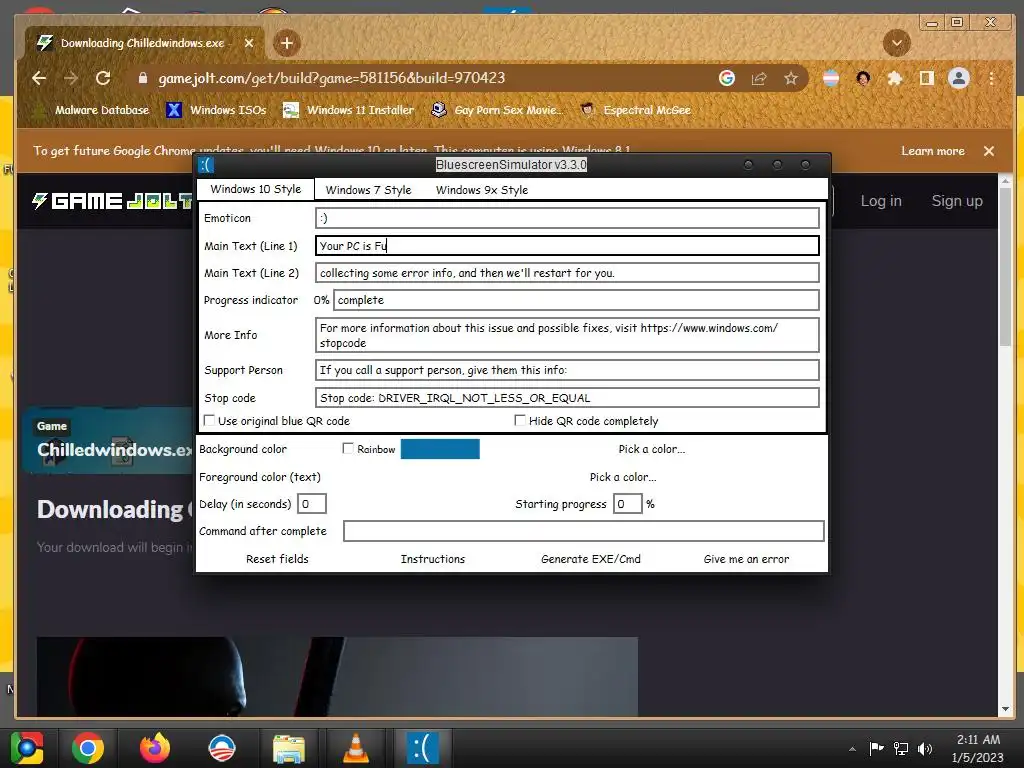Open Espectral McGee bookmark
This screenshot has height=768, width=1024.
pos(635,110)
